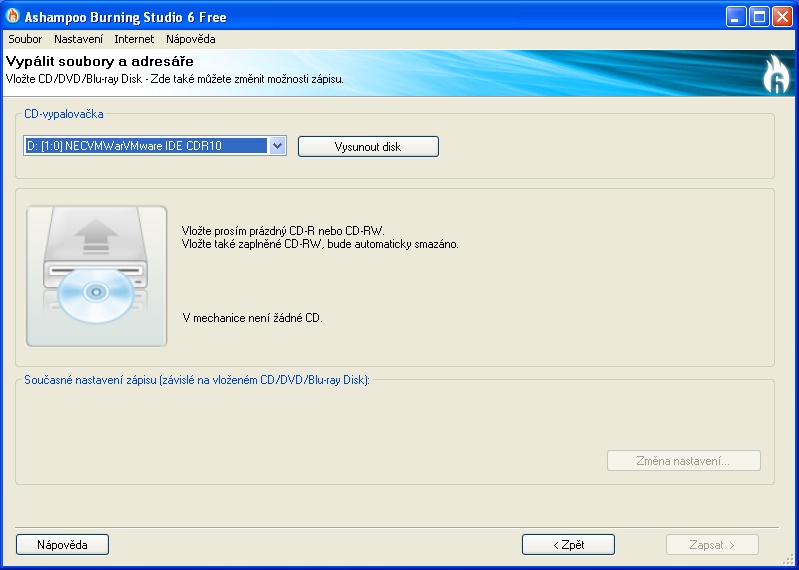This screenshot has height=570, width=799.
Task: Click the flame logo in the blue header
Action: click(x=776, y=75)
